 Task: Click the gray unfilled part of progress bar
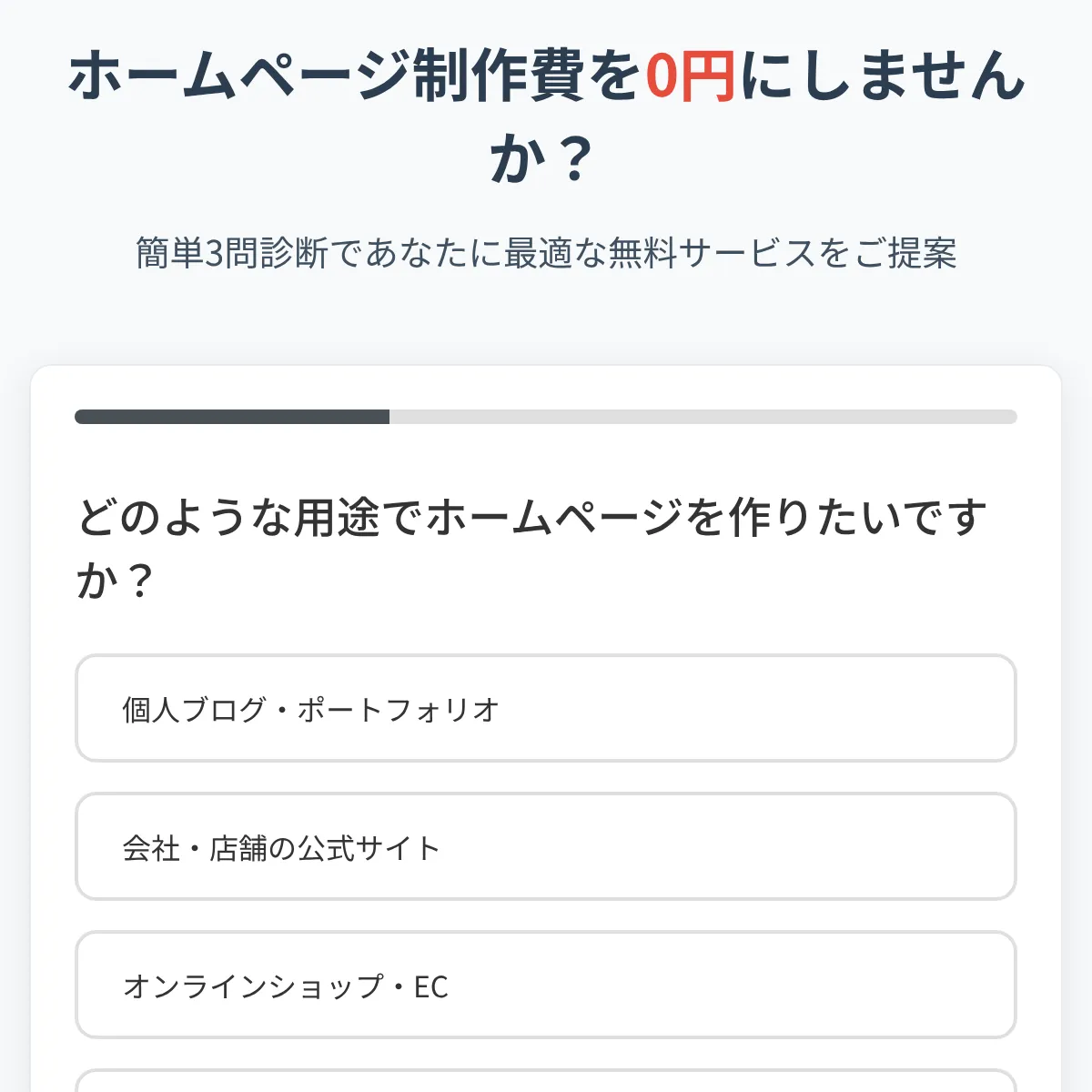[x=703, y=417]
